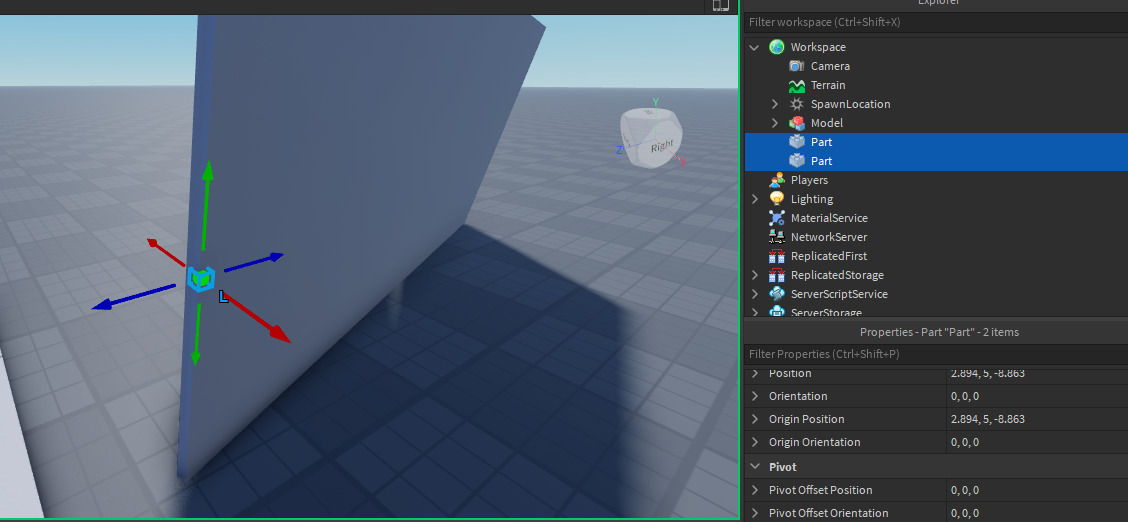Click the NetworkServer icon
This screenshot has height=522, width=1128.
776,237
